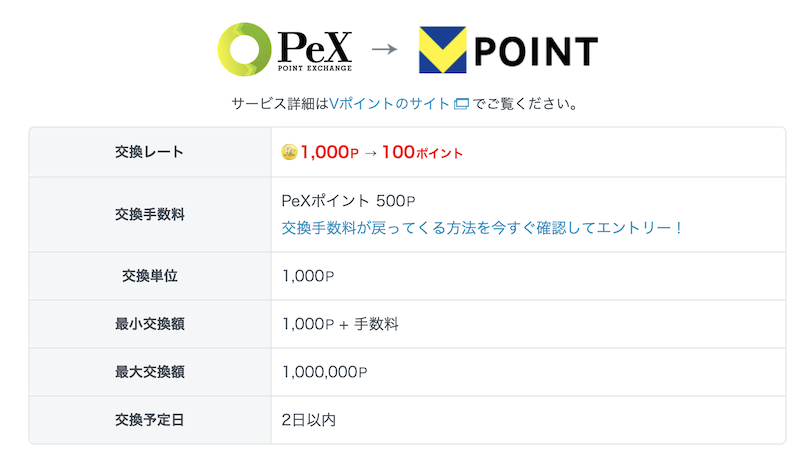The height and width of the screenshot is (458, 810).
Task: Click the red 100ポイント rate value
Action: click(x=422, y=153)
